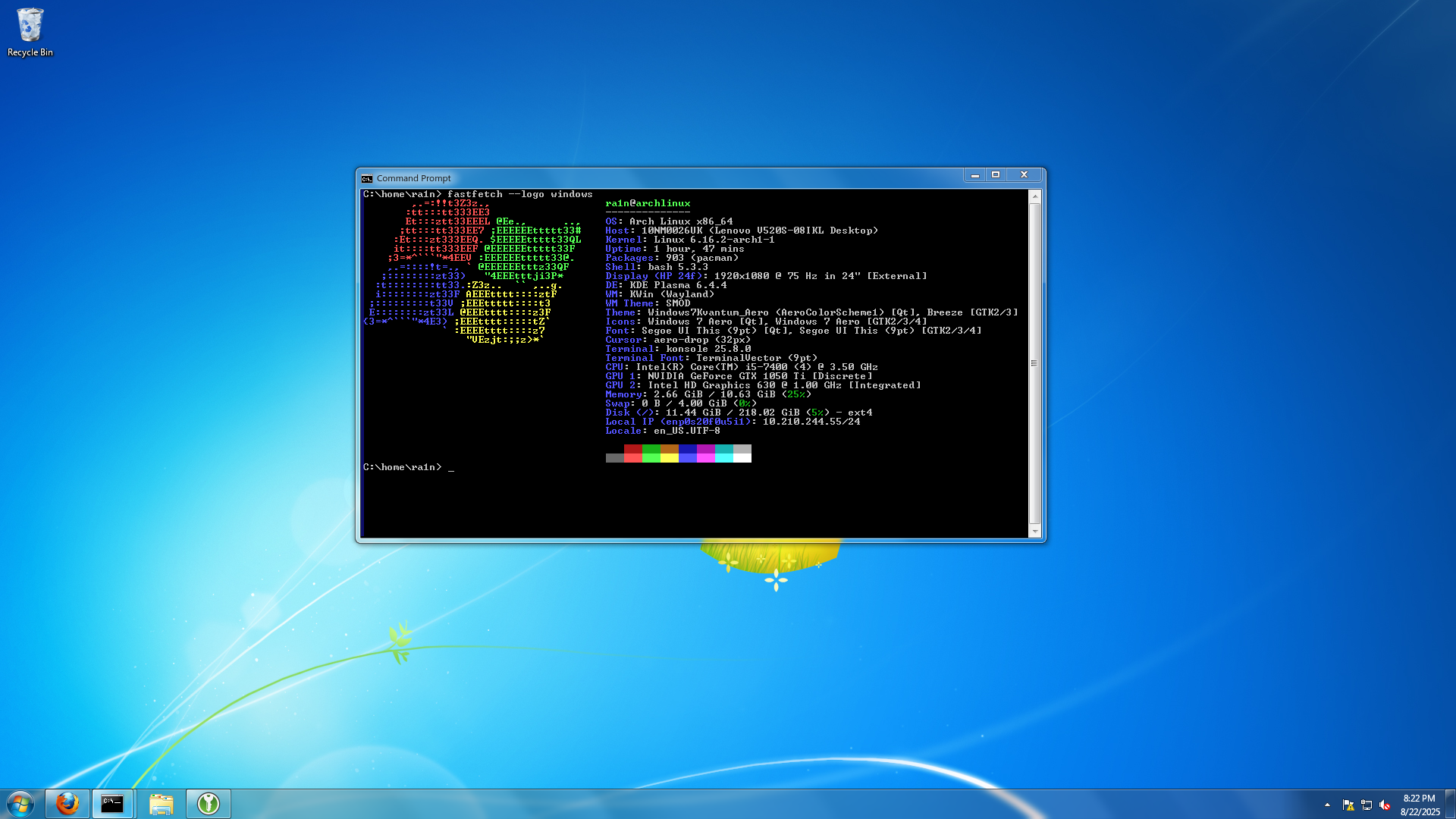The width and height of the screenshot is (1456, 819).
Task: Open the Command Prompt title bar system icon
Action: pyautogui.click(x=367, y=179)
